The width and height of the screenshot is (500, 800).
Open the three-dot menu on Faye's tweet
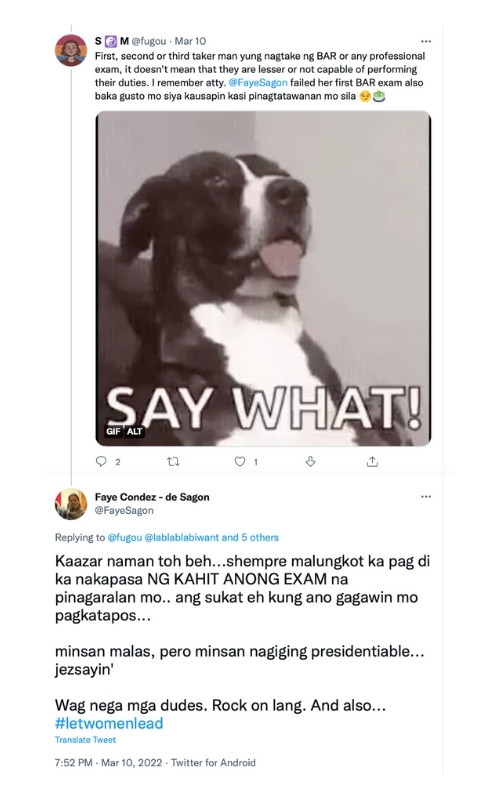coord(426,496)
